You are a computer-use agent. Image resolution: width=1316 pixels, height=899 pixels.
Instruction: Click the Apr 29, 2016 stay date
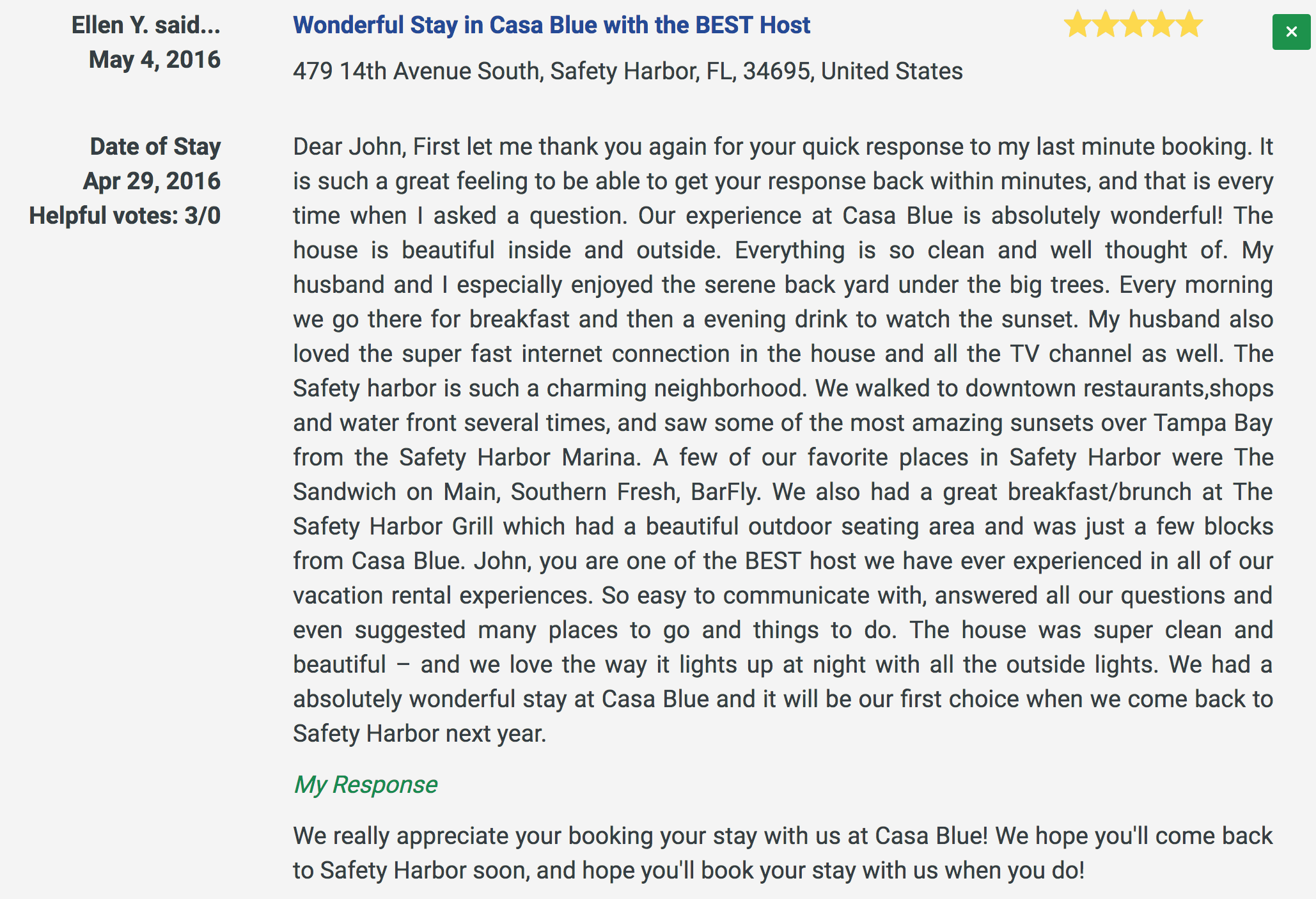pos(152,181)
